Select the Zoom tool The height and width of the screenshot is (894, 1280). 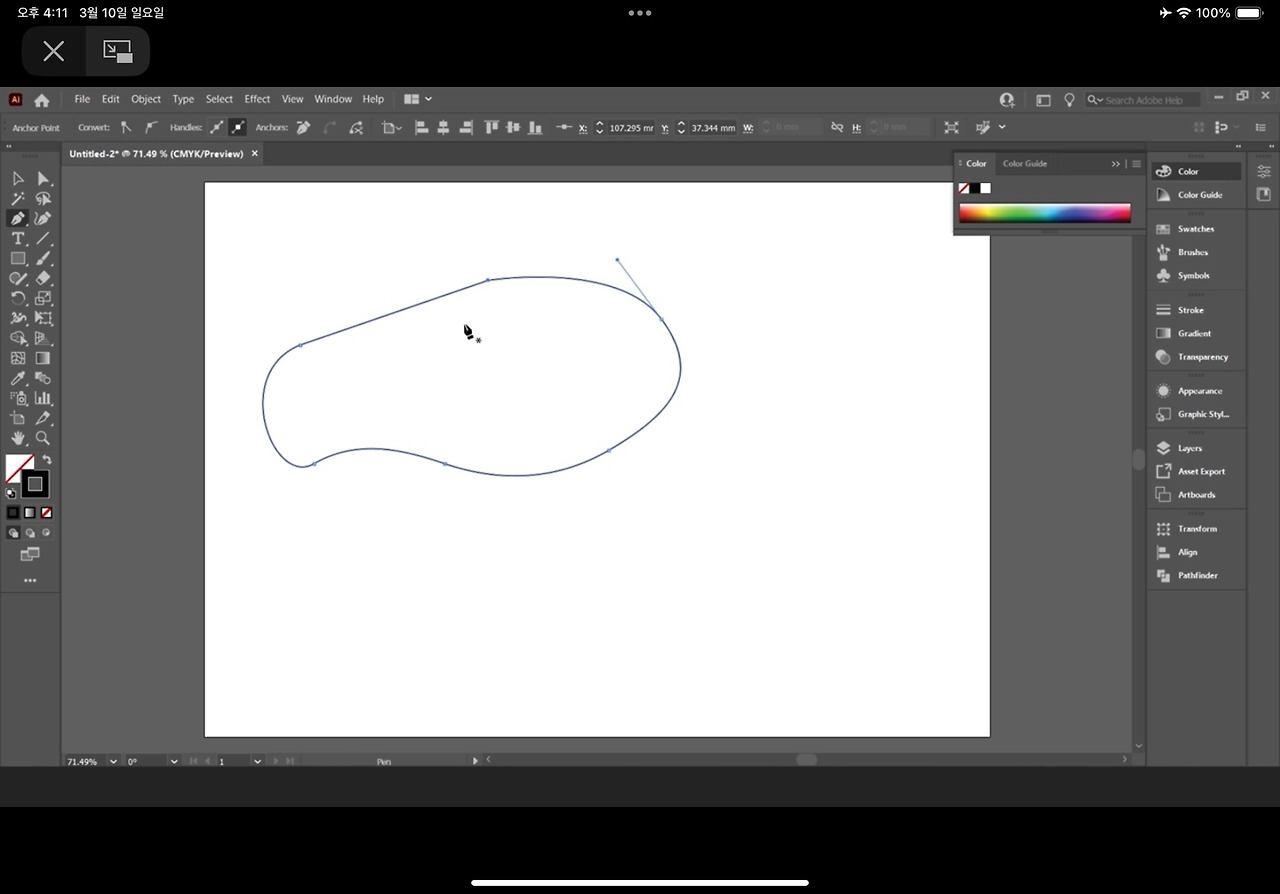(43, 438)
